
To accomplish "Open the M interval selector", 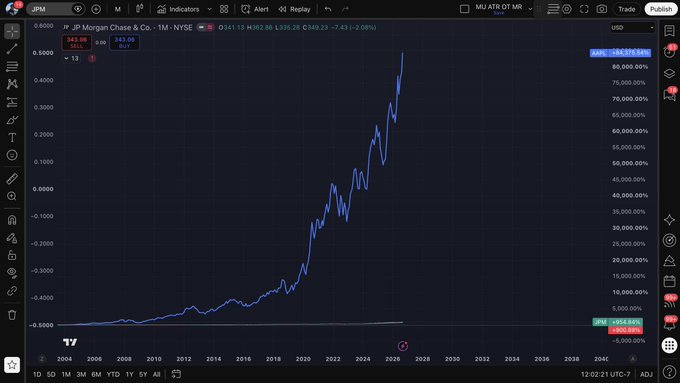I will coord(118,9).
